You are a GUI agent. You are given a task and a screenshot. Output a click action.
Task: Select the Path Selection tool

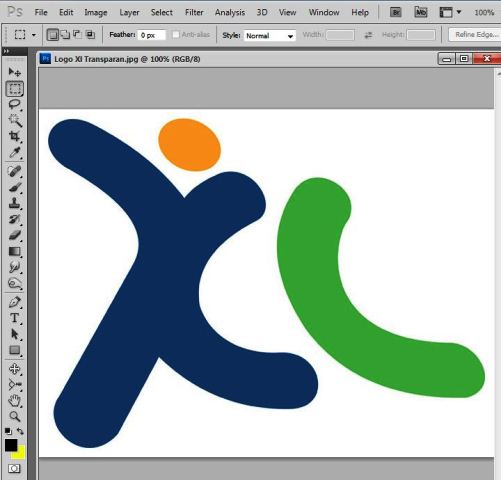click(x=14, y=334)
